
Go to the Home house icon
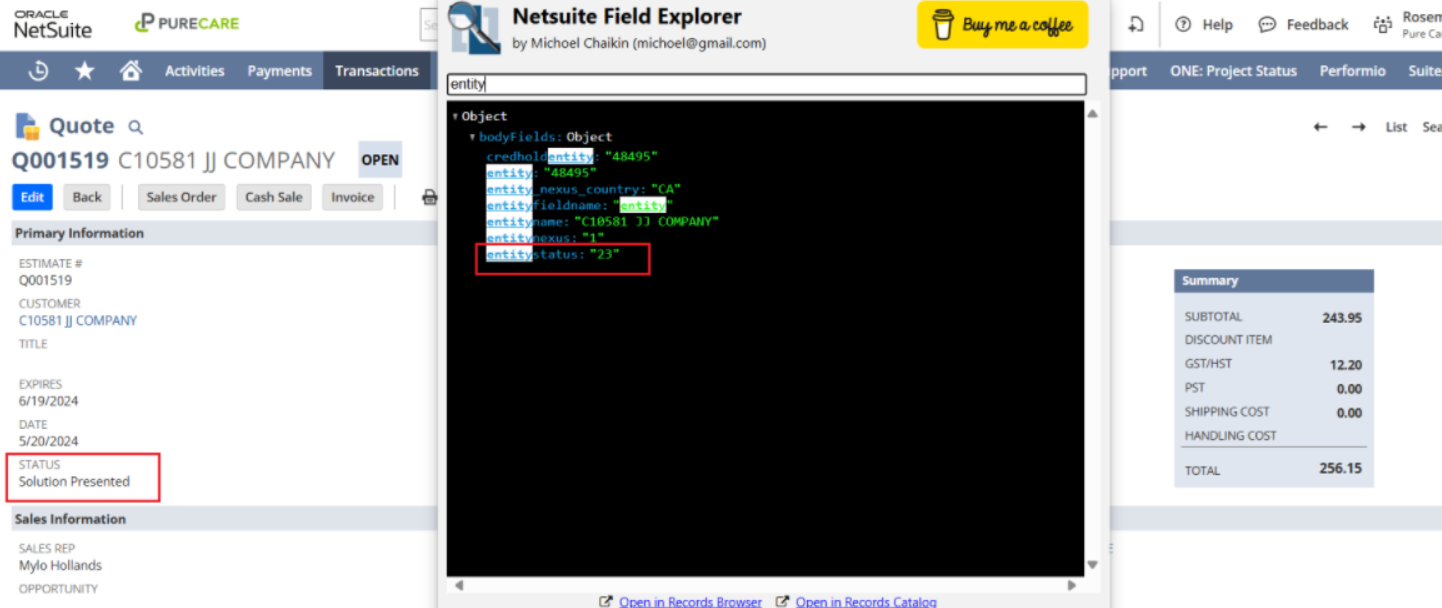click(130, 71)
